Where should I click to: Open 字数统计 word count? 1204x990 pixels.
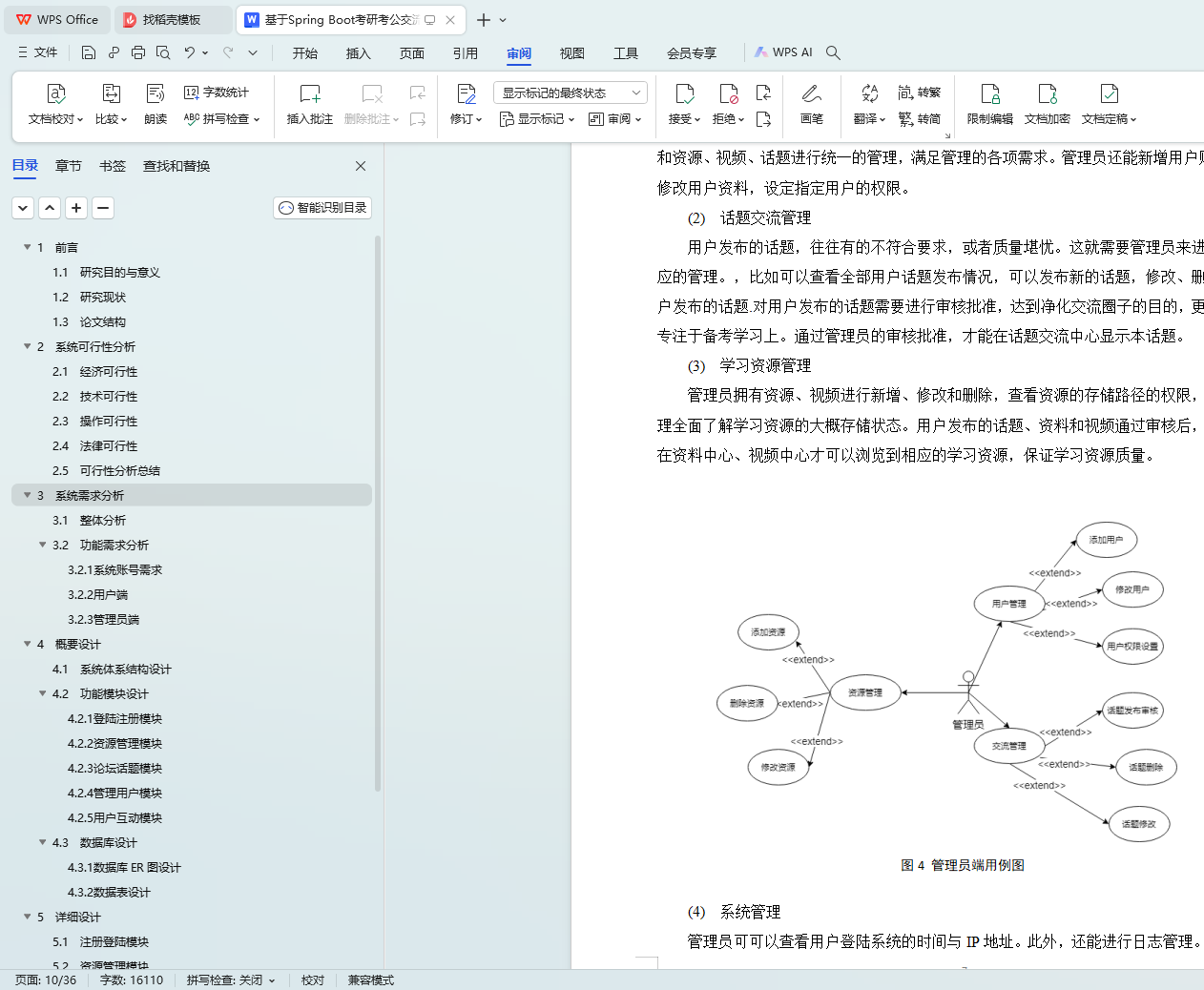tap(217, 93)
